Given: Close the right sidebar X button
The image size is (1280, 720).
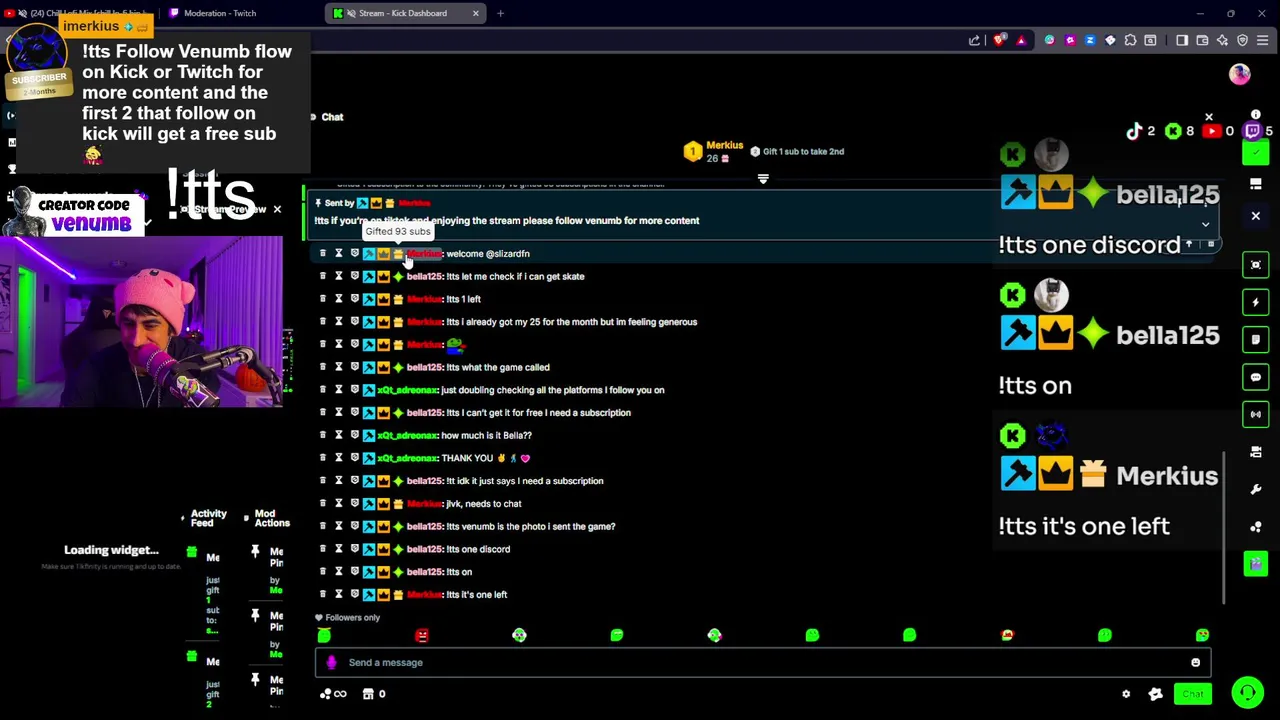Looking at the screenshot, I should click(1256, 216).
